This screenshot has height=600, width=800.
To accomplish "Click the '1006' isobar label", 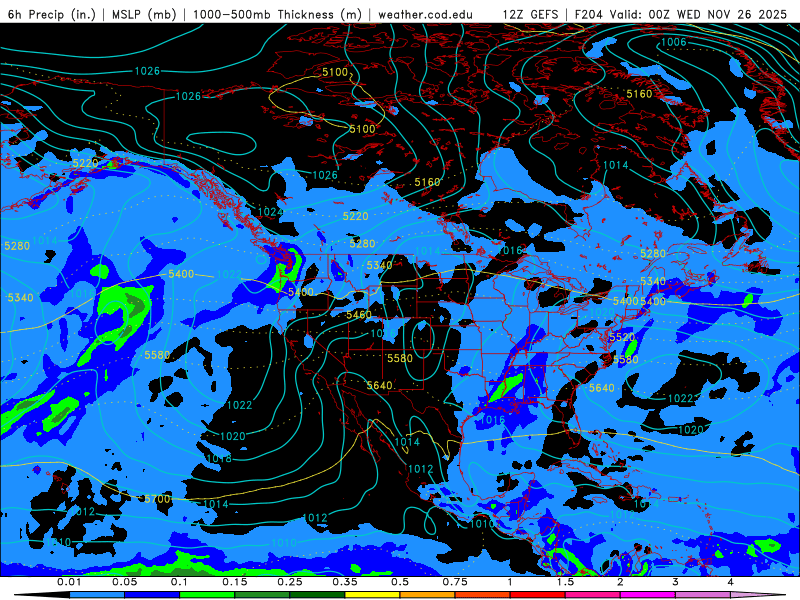I will pos(673,42).
